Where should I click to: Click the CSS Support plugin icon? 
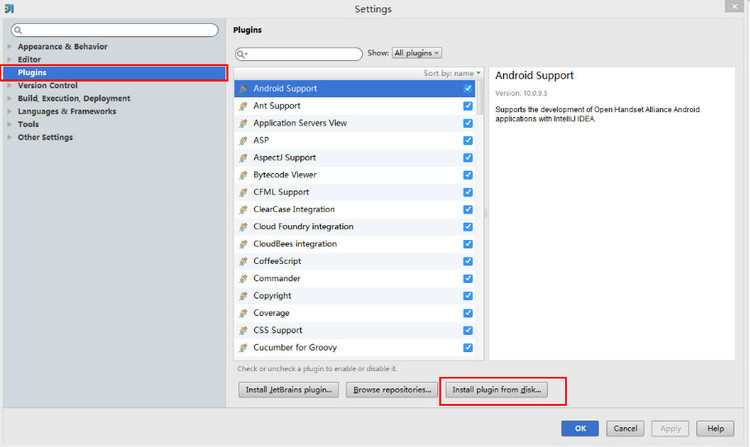(243, 330)
